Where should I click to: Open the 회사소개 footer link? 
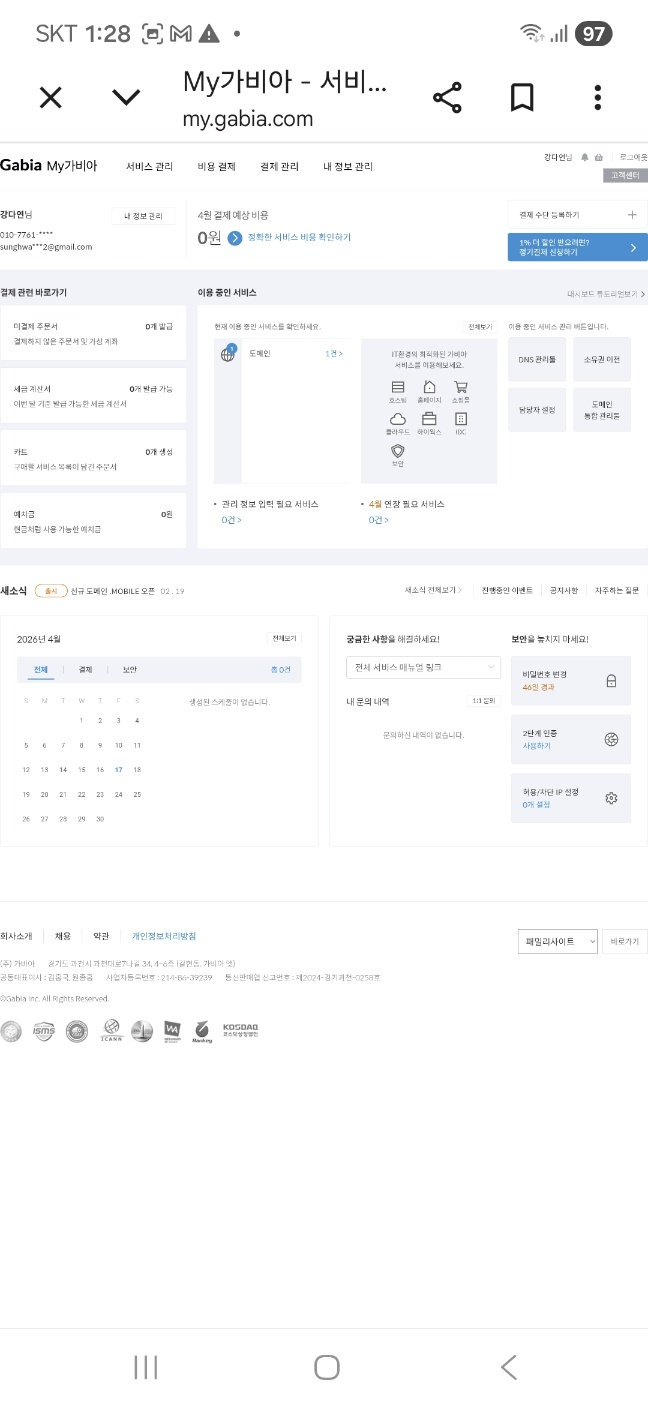pyautogui.click(x=16, y=936)
